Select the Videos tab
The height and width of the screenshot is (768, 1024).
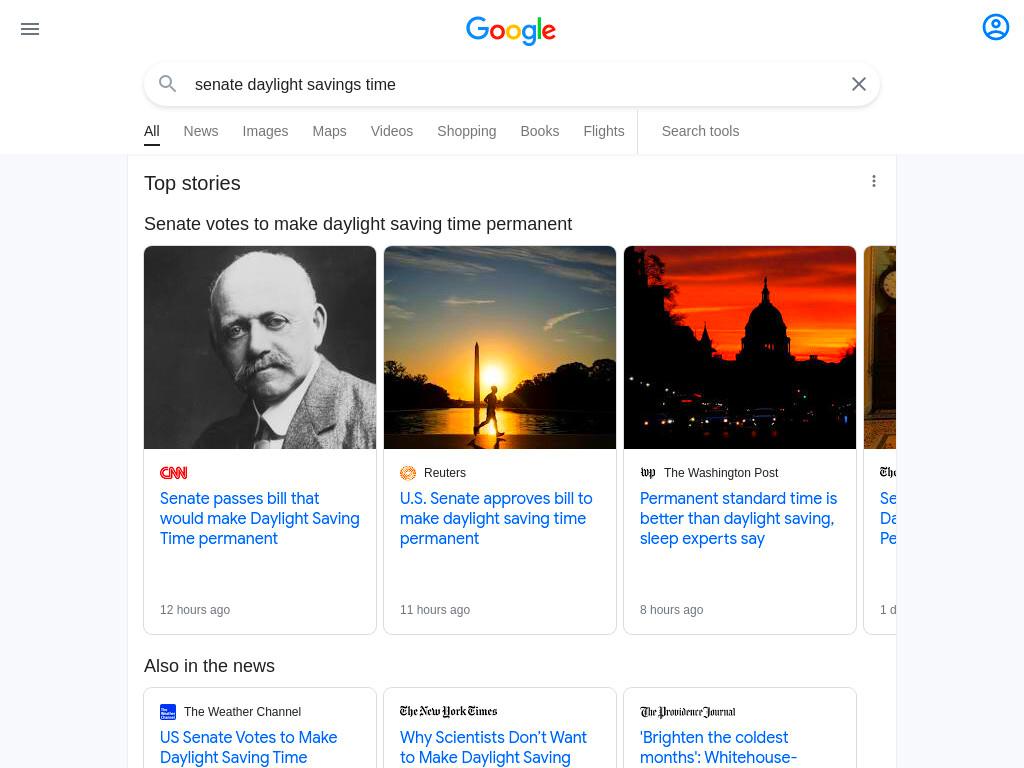pos(392,131)
